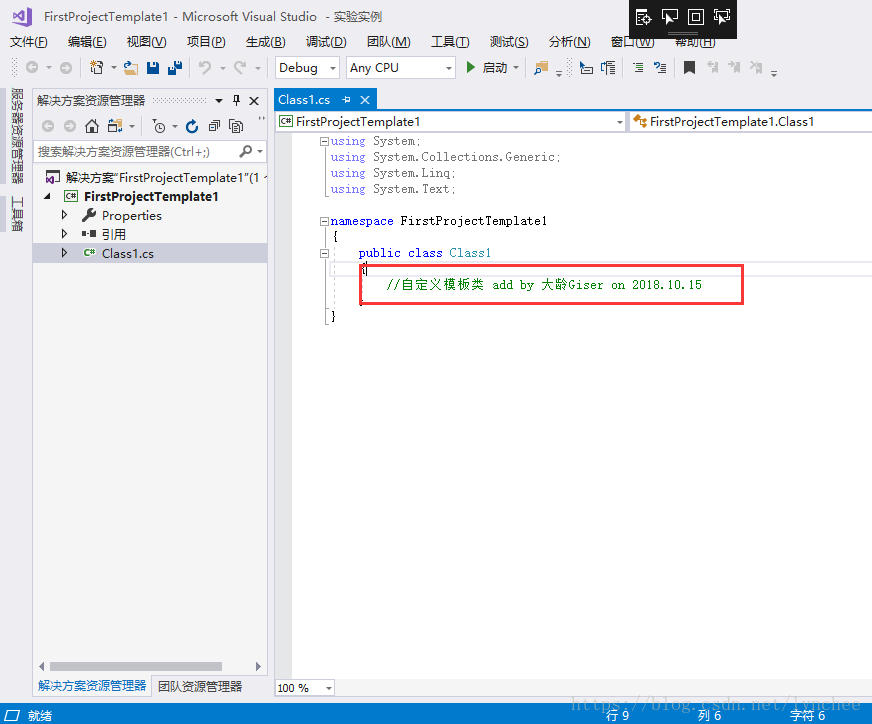Open the 团队(M) menu
Screen dimensions: 872x724
388,42
